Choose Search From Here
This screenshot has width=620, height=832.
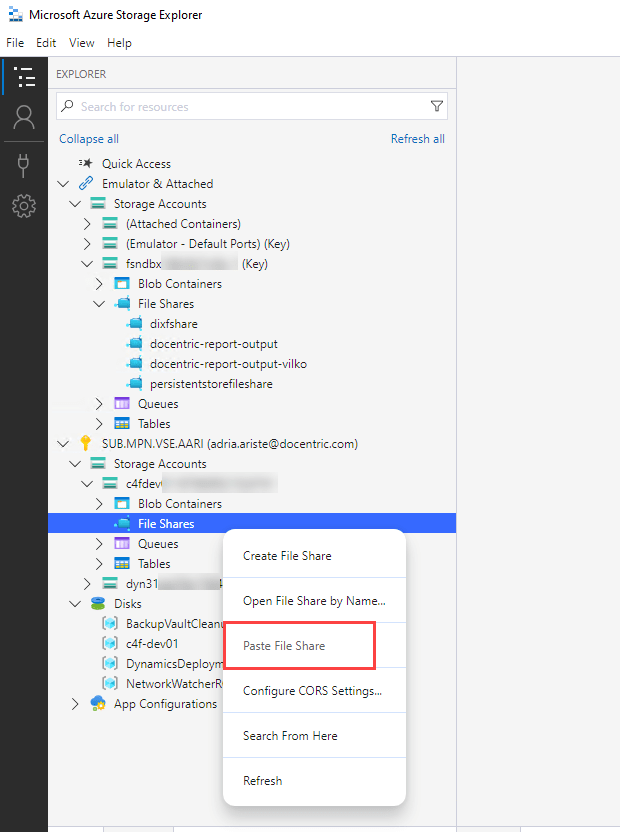point(314,735)
